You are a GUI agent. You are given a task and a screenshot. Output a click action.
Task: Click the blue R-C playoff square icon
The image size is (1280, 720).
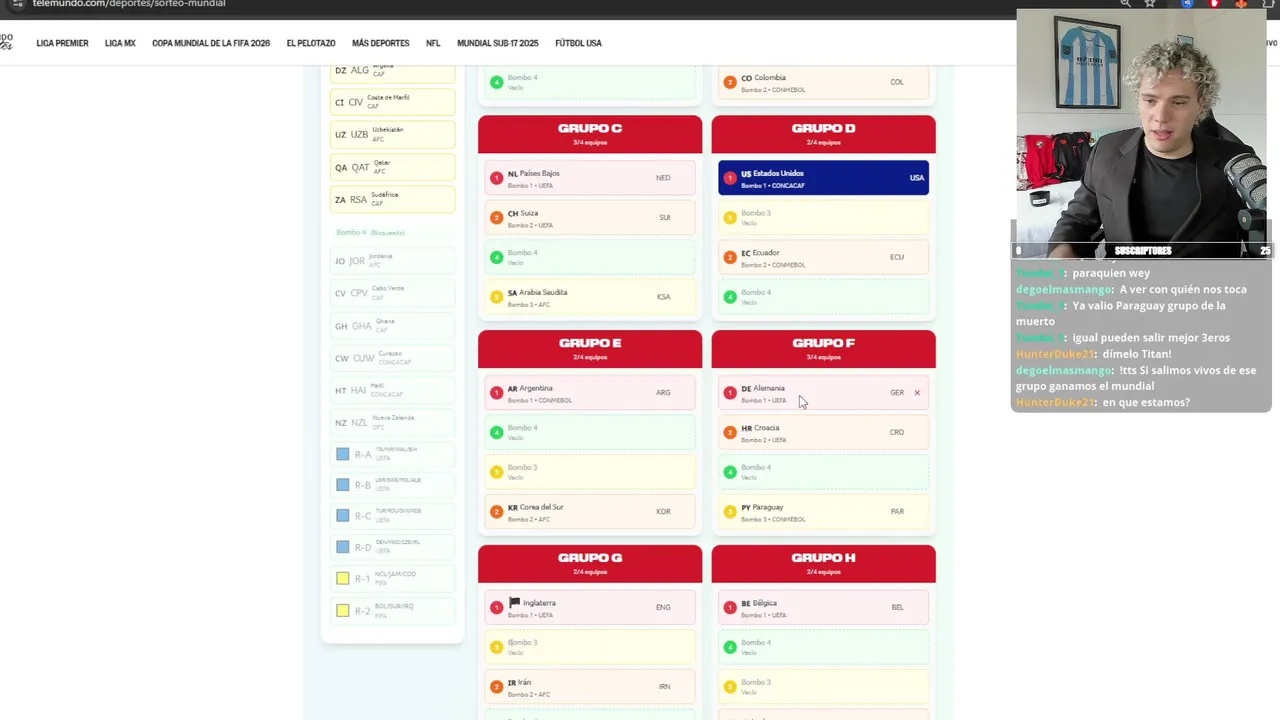click(x=343, y=516)
